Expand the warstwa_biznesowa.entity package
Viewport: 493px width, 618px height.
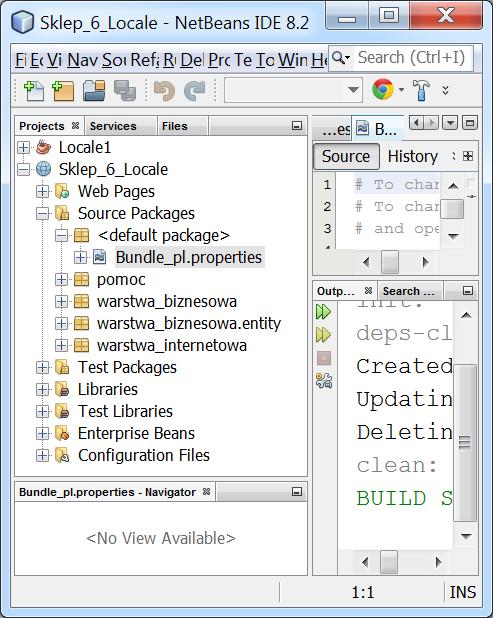click(61, 324)
